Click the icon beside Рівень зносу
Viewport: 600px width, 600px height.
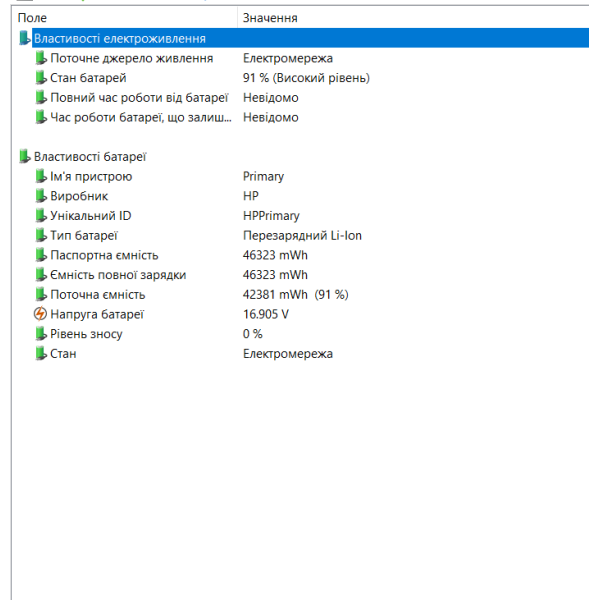pos(41,334)
